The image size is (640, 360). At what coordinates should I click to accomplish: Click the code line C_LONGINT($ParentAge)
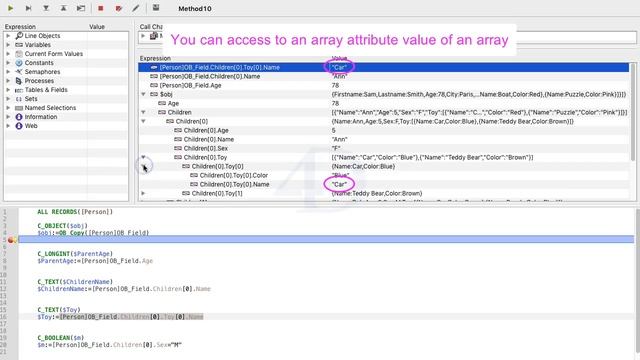click(75, 254)
